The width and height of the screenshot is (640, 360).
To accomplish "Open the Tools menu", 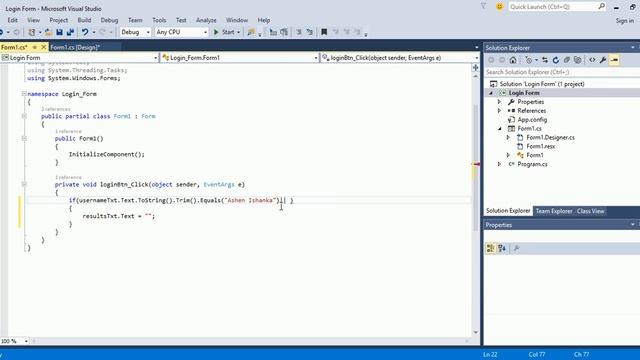I will pos(159,20).
